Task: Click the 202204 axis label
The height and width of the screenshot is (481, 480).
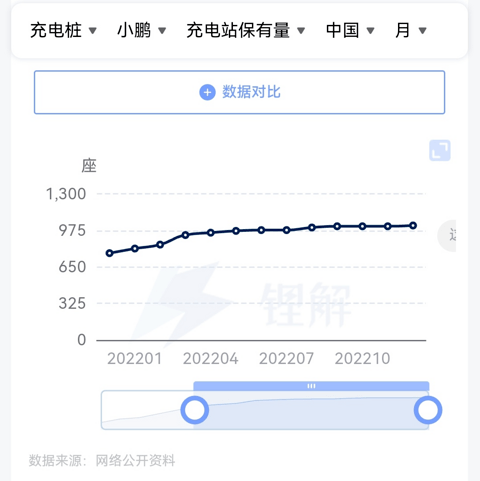Action: click(210, 359)
